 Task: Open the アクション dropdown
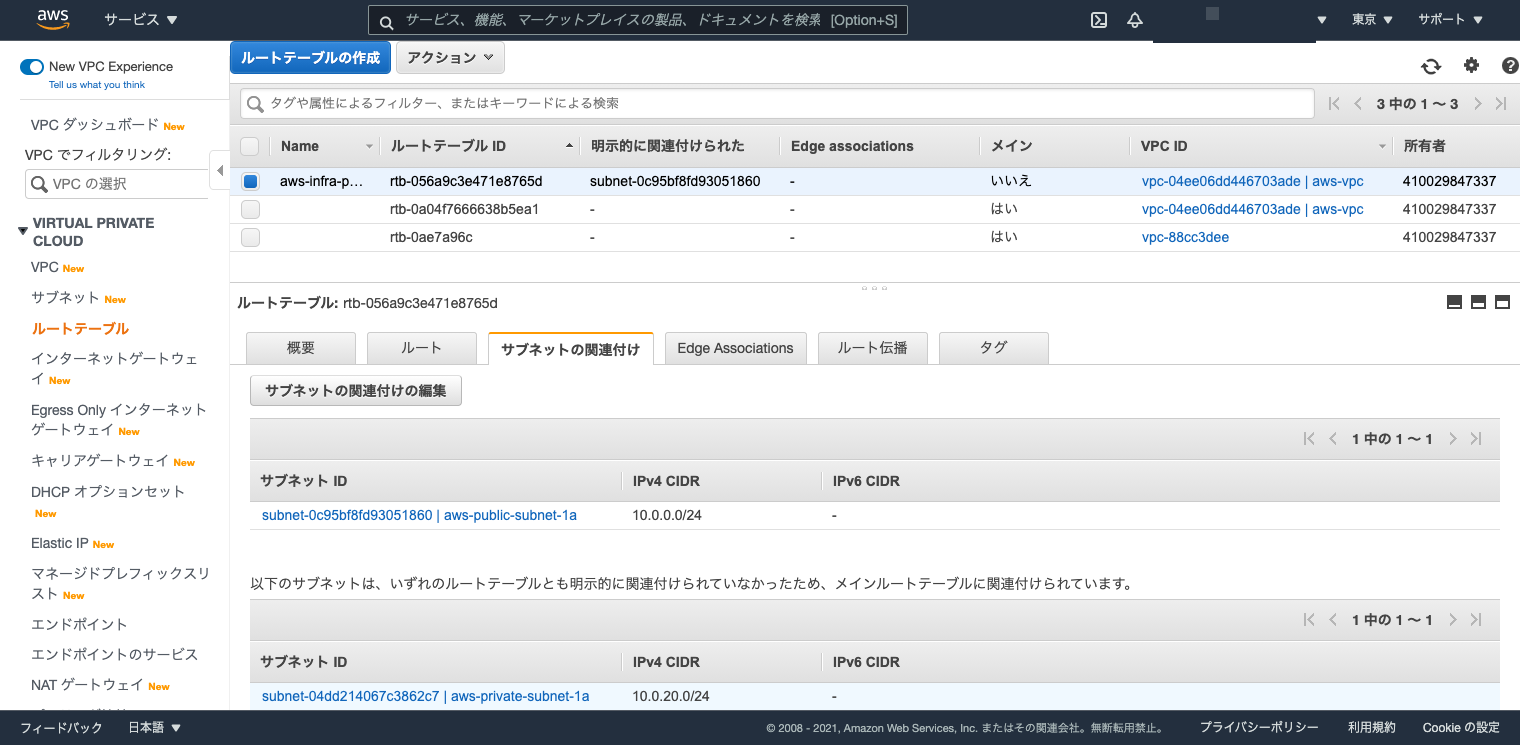click(450, 58)
